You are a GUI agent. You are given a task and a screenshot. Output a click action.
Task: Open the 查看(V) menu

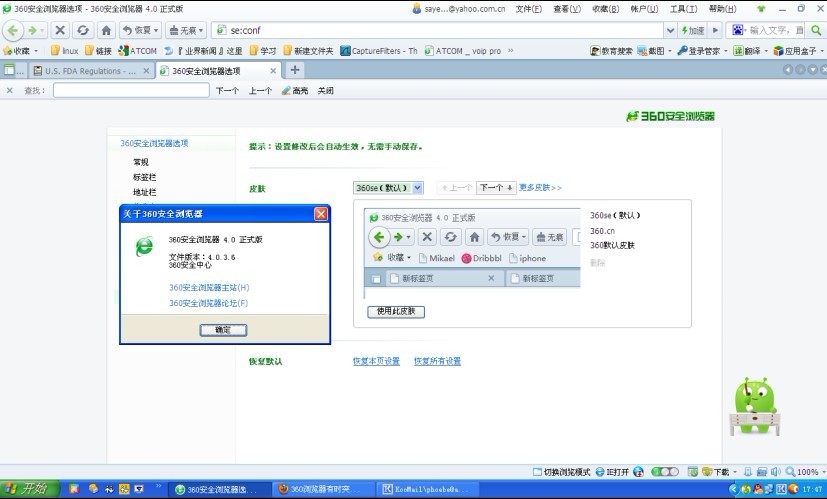click(x=567, y=8)
